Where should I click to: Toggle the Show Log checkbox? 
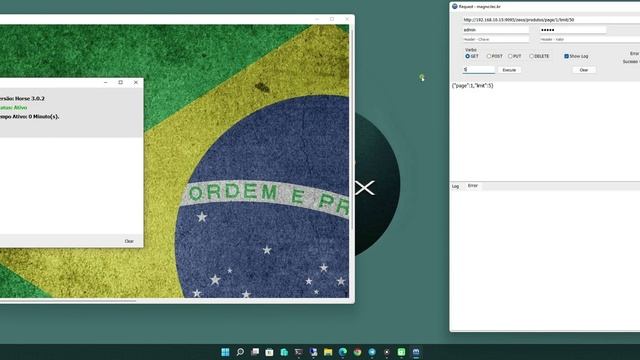pyautogui.click(x=566, y=56)
